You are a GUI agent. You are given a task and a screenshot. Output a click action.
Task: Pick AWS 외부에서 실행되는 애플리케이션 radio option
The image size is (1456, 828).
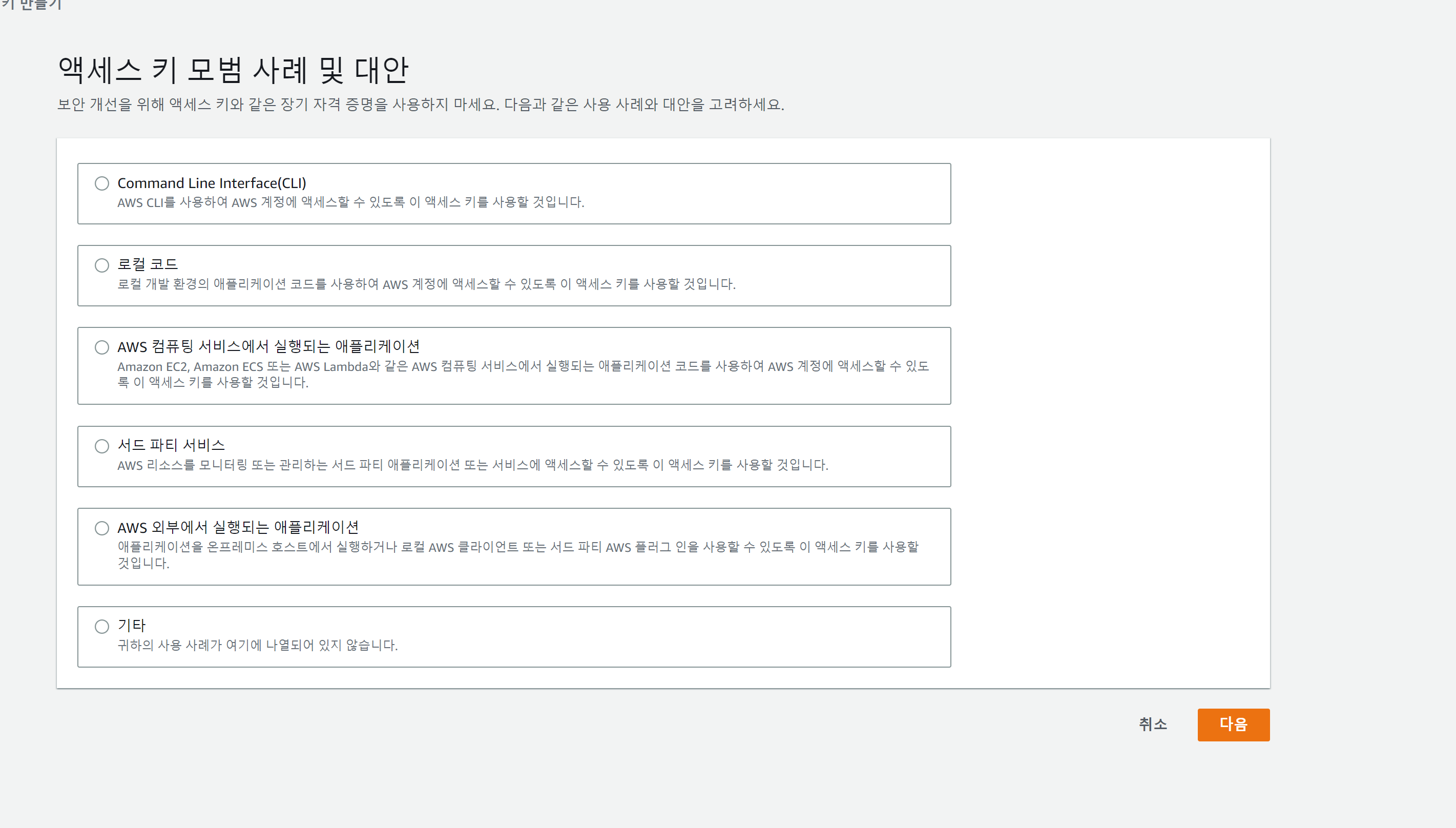click(x=102, y=528)
